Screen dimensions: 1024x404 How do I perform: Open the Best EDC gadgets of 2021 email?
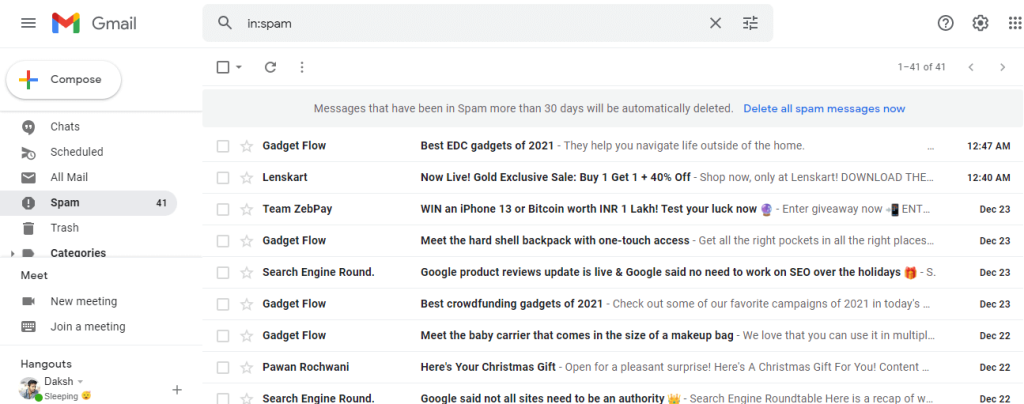pyautogui.click(x=613, y=146)
